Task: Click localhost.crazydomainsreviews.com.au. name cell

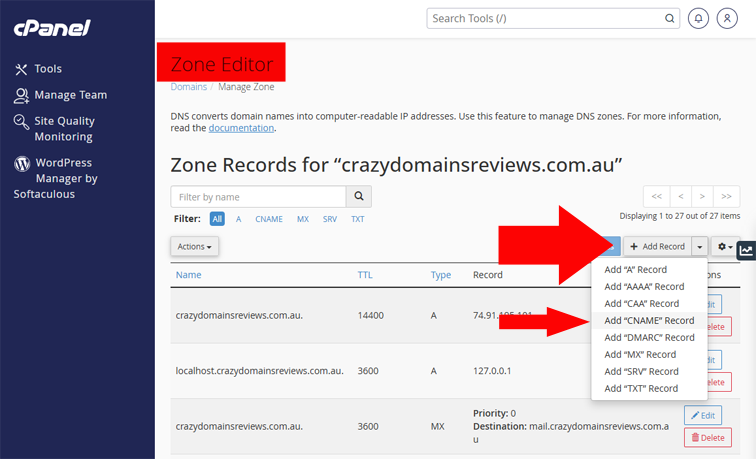Action: pyautogui.click(x=259, y=371)
